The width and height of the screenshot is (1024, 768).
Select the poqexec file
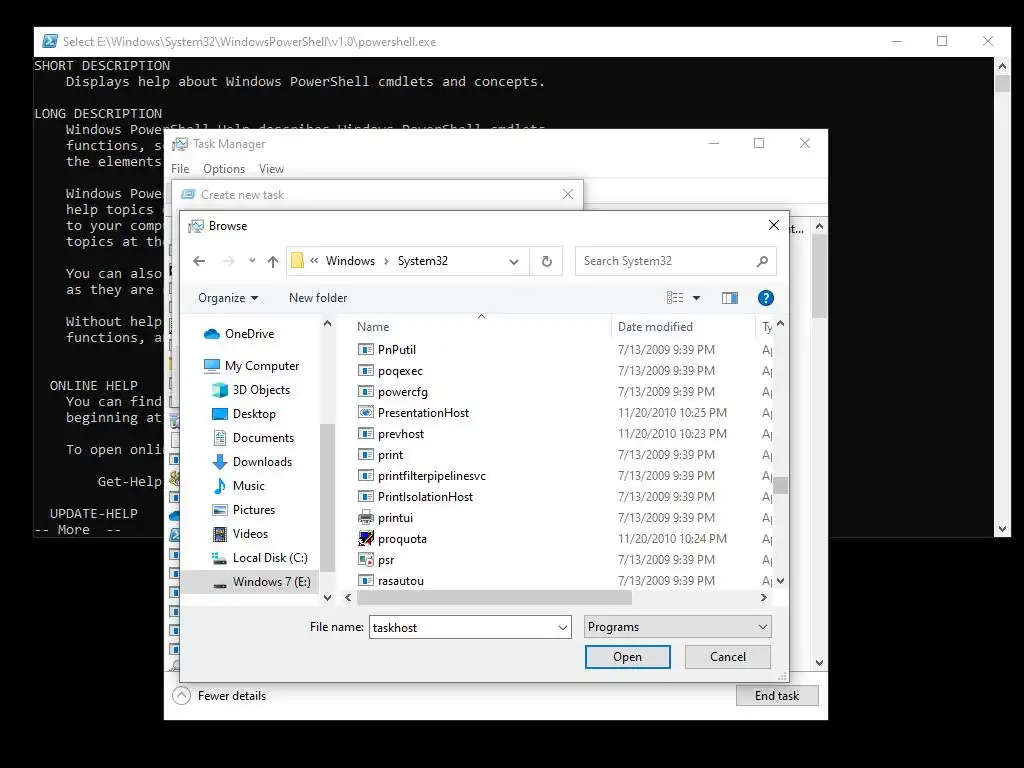(400, 371)
